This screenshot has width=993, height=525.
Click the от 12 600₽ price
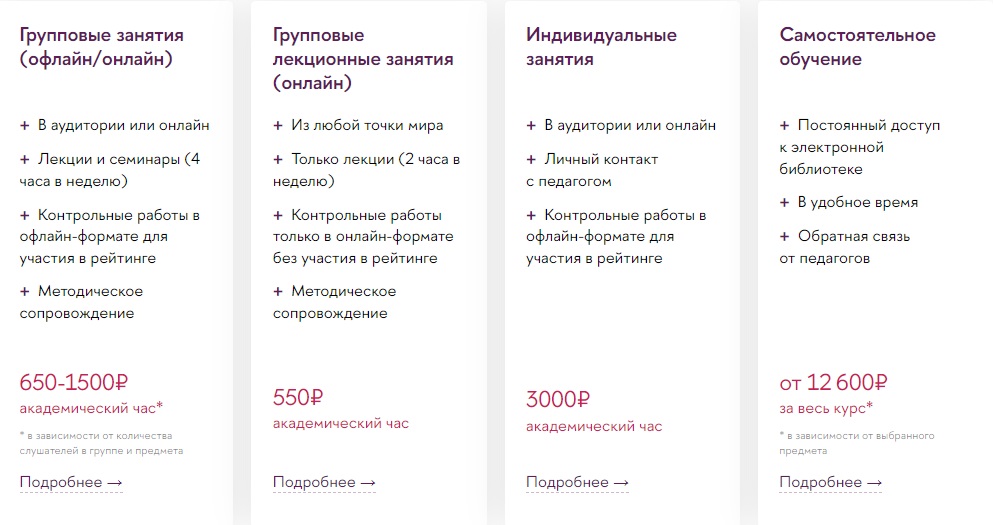tap(833, 381)
